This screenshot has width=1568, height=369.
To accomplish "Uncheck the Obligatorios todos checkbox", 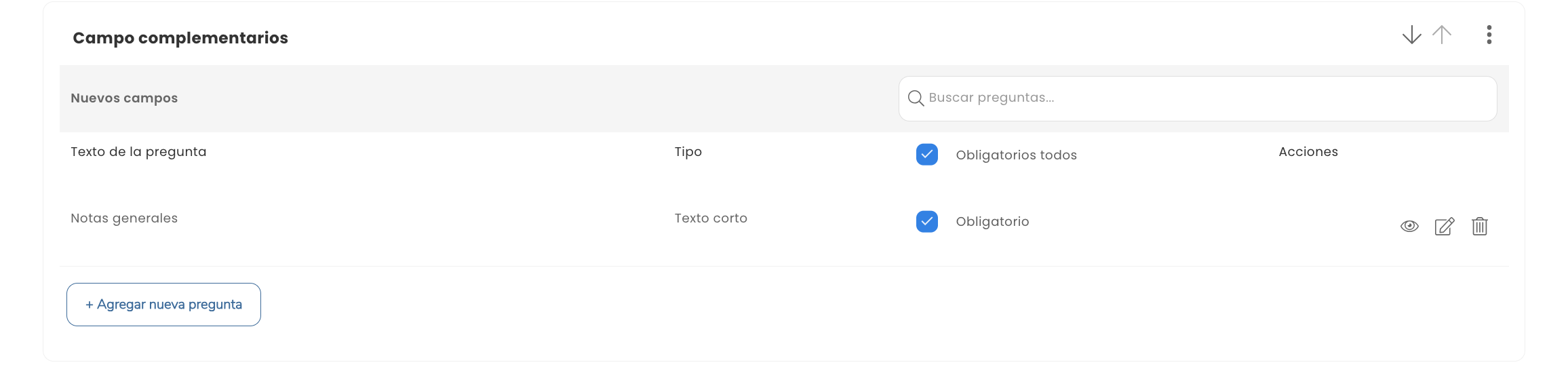I will [927, 155].
